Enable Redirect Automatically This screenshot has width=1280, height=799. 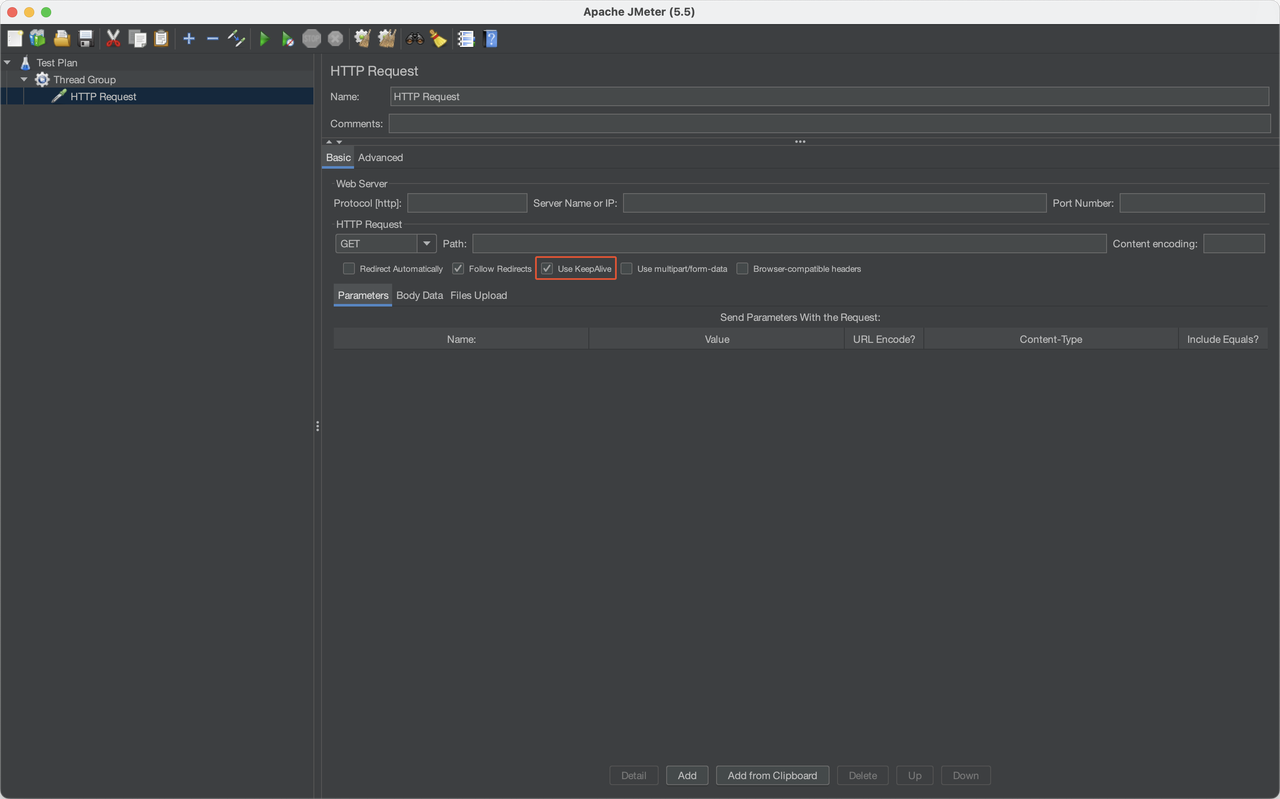348,268
